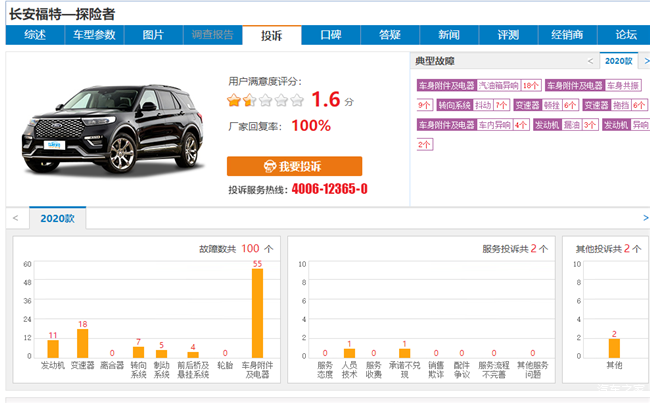650x403 pixels.
Task: Select the 经销商 dealers tab
Action: click(x=567, y=35)
